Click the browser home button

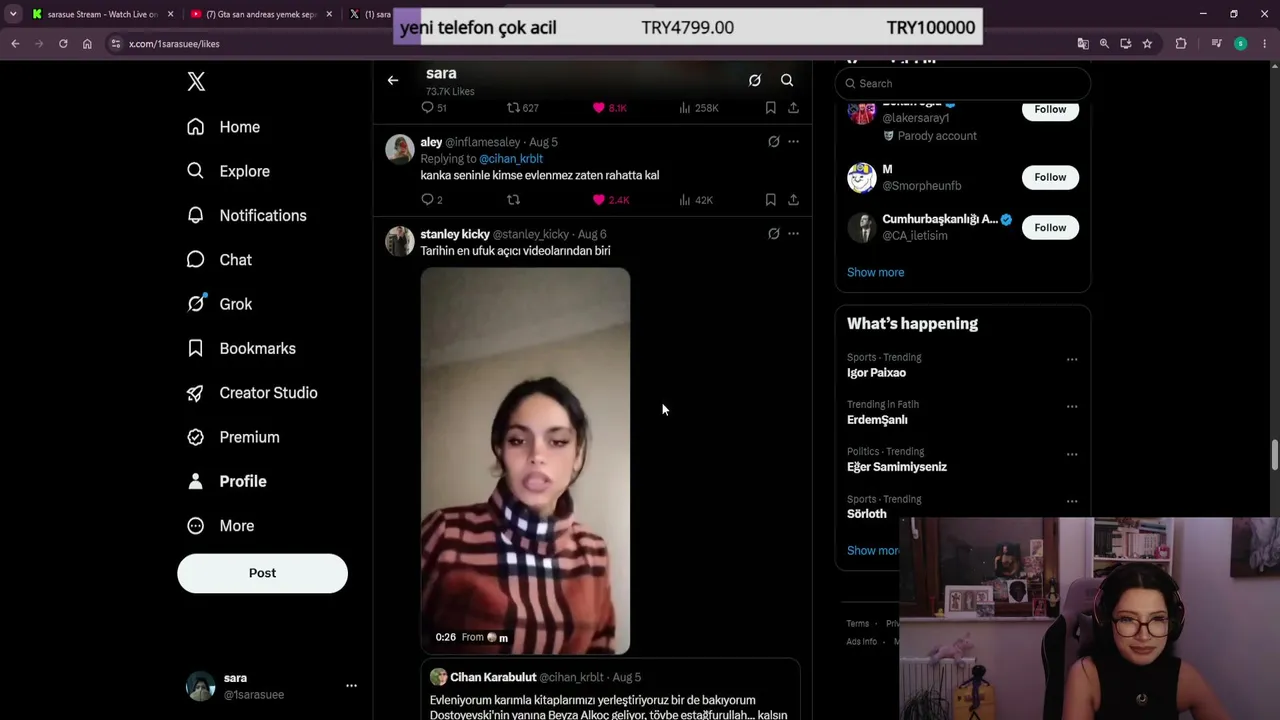[x=87, y=44]
